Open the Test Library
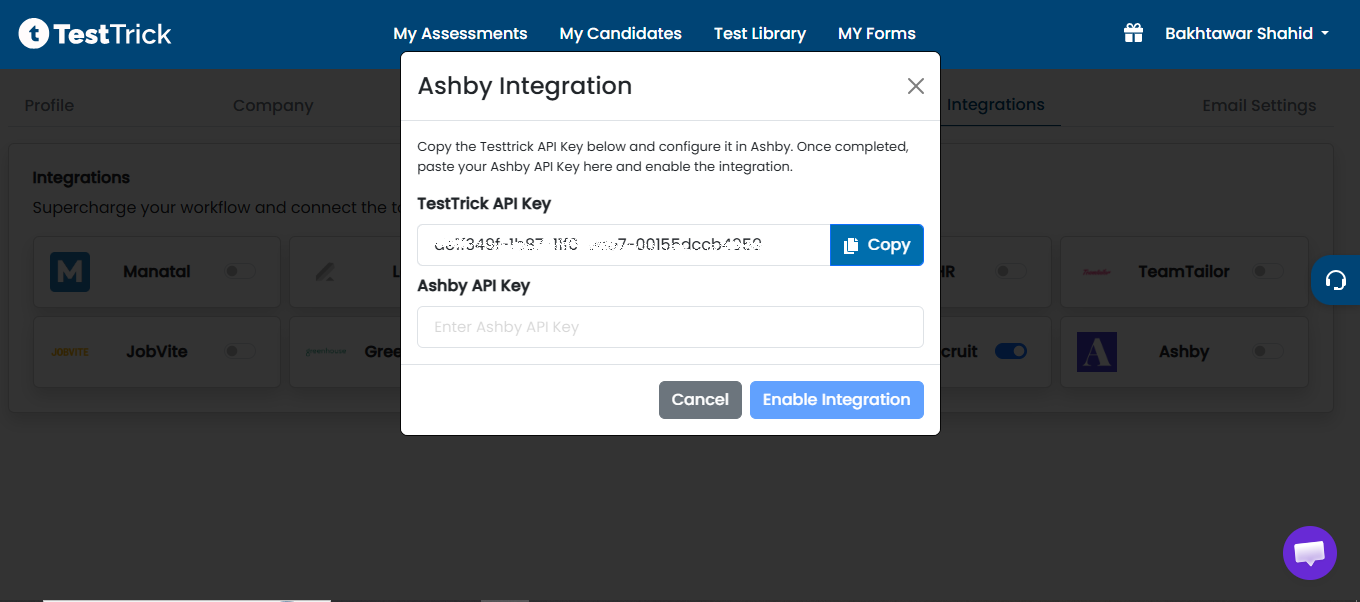The image size is (1360, 602). (760, 34)
